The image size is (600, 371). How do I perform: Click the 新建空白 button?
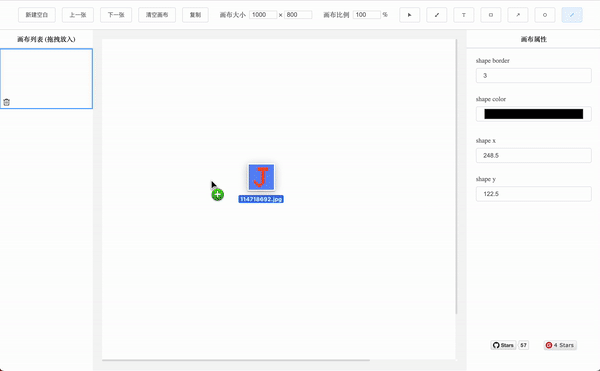click(x=37, y=15)
